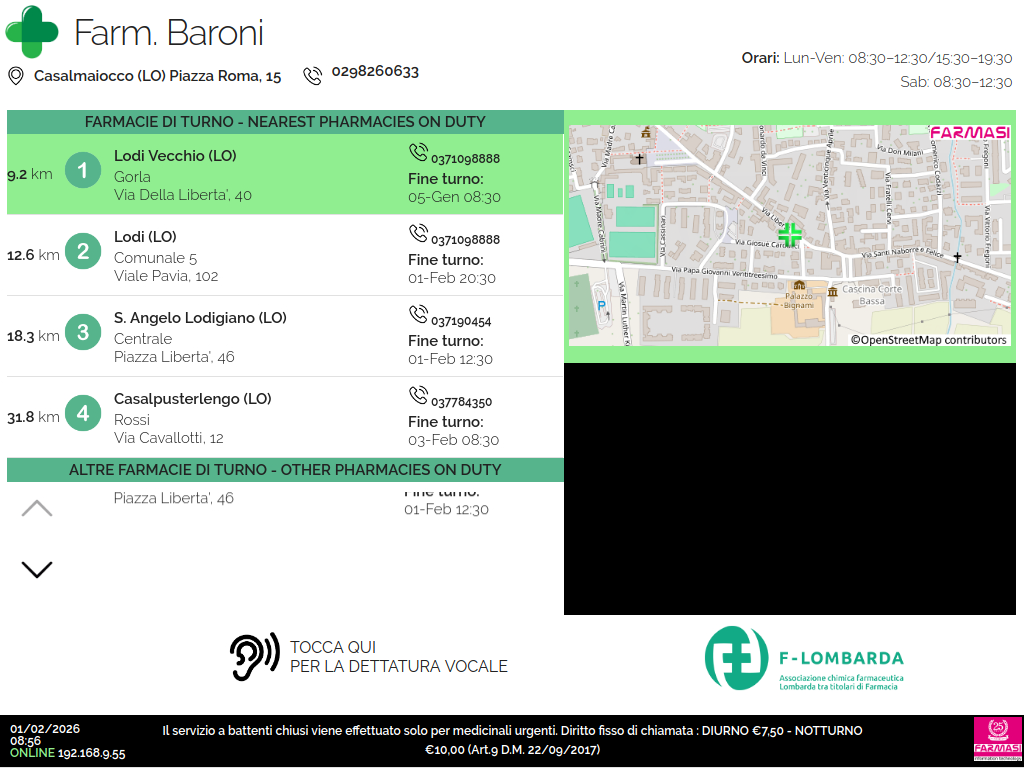Click phone icon beside 0298260633
Image resolution: width=1024 pixels, height=768 pixels.
(x=313, y=75)
